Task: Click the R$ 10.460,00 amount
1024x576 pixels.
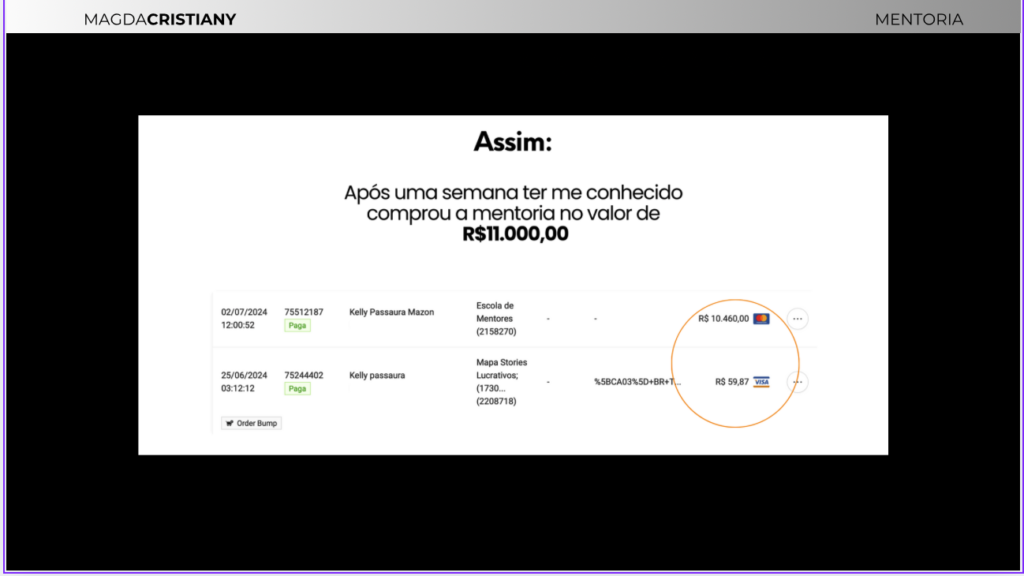Action: click(723, 319)
